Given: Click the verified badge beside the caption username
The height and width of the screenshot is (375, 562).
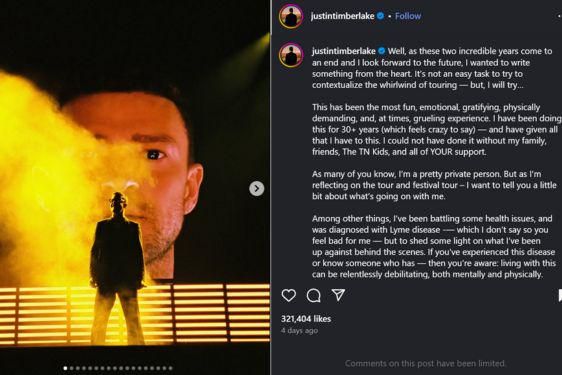Looking at the screenshot, I should pos(382,51).
